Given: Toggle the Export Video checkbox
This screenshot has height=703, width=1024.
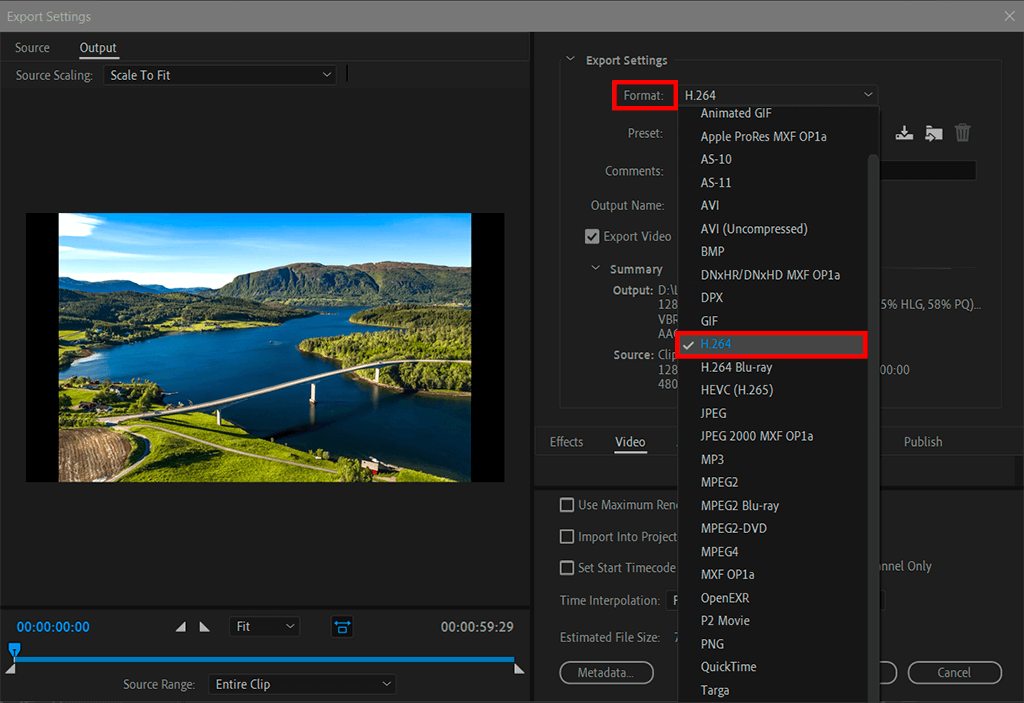Looking at the screenshot, I should point(592,237).
